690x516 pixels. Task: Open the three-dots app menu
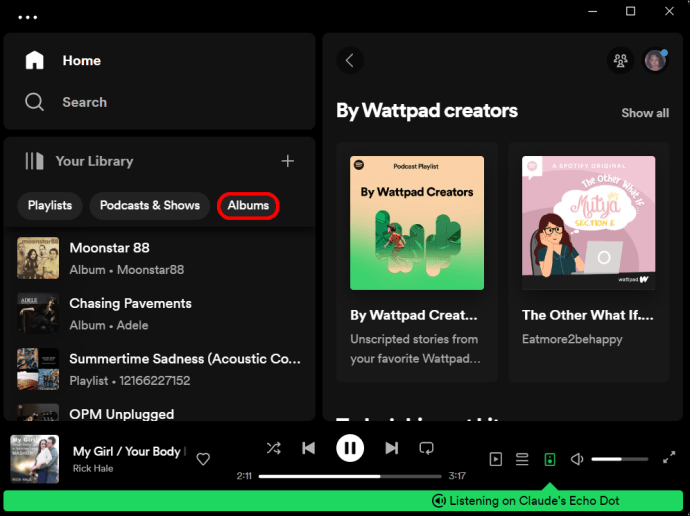[28, 18]
